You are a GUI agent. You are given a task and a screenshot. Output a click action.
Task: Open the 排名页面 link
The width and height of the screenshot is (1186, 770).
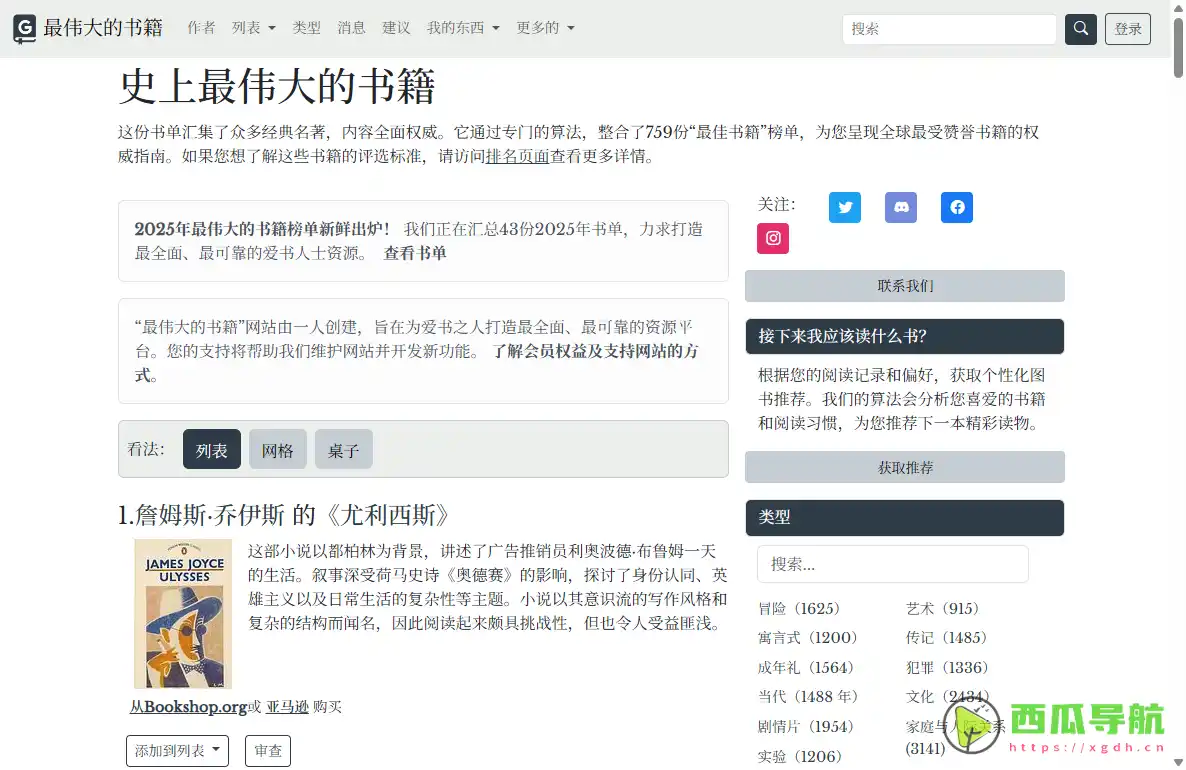point(517,157)
